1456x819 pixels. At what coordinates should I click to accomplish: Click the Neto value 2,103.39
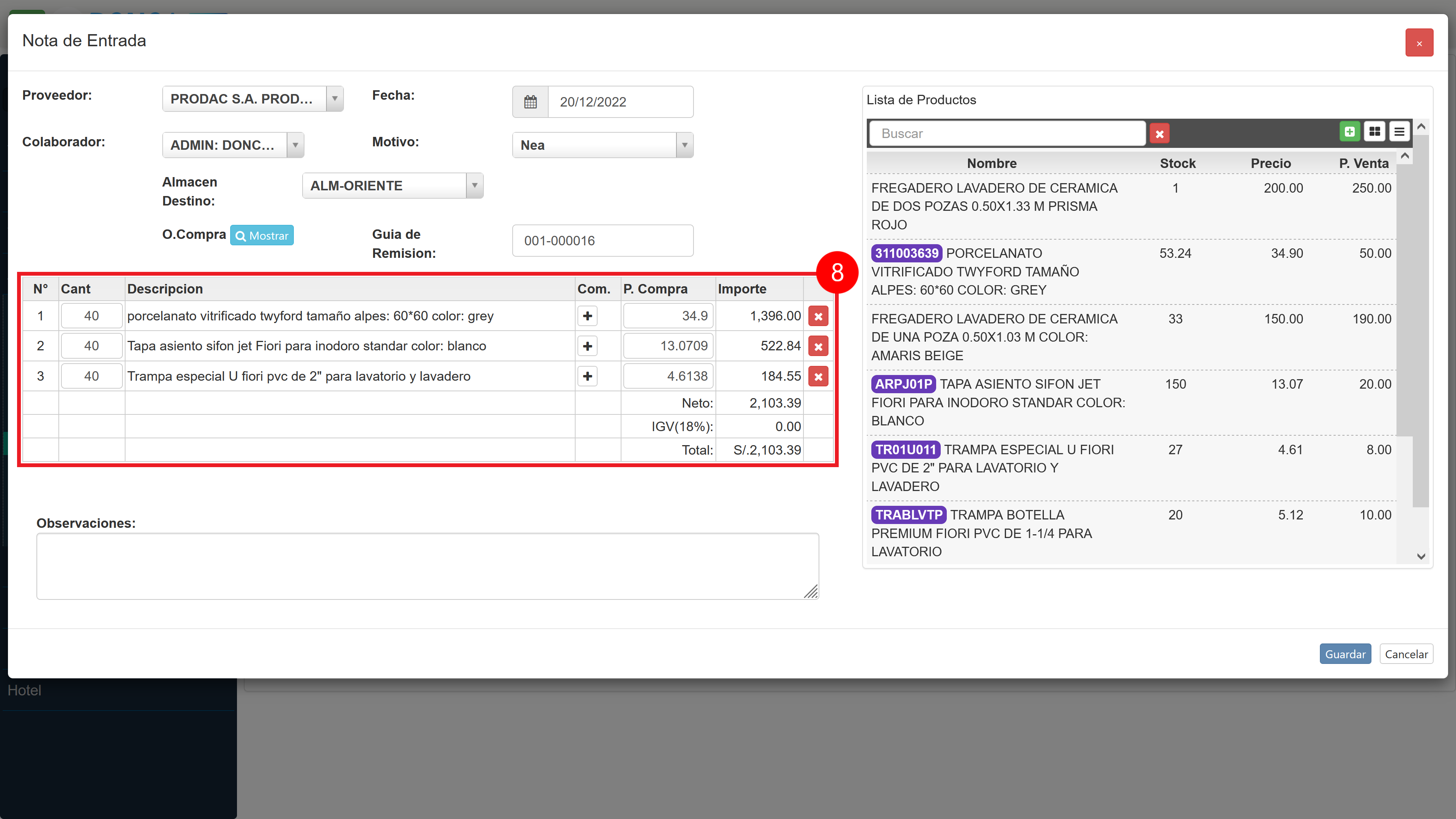(775, 403)
